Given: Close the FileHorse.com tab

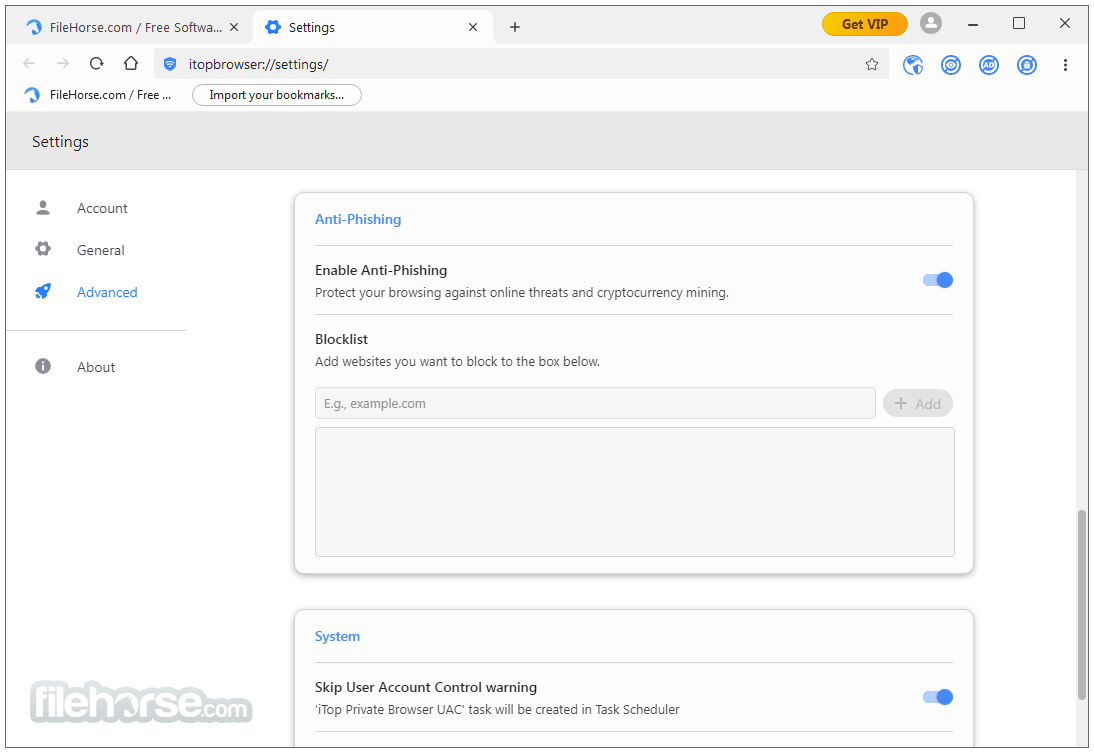Looking at the screenshot, I should pyautogui.click(x=234, y=27).
